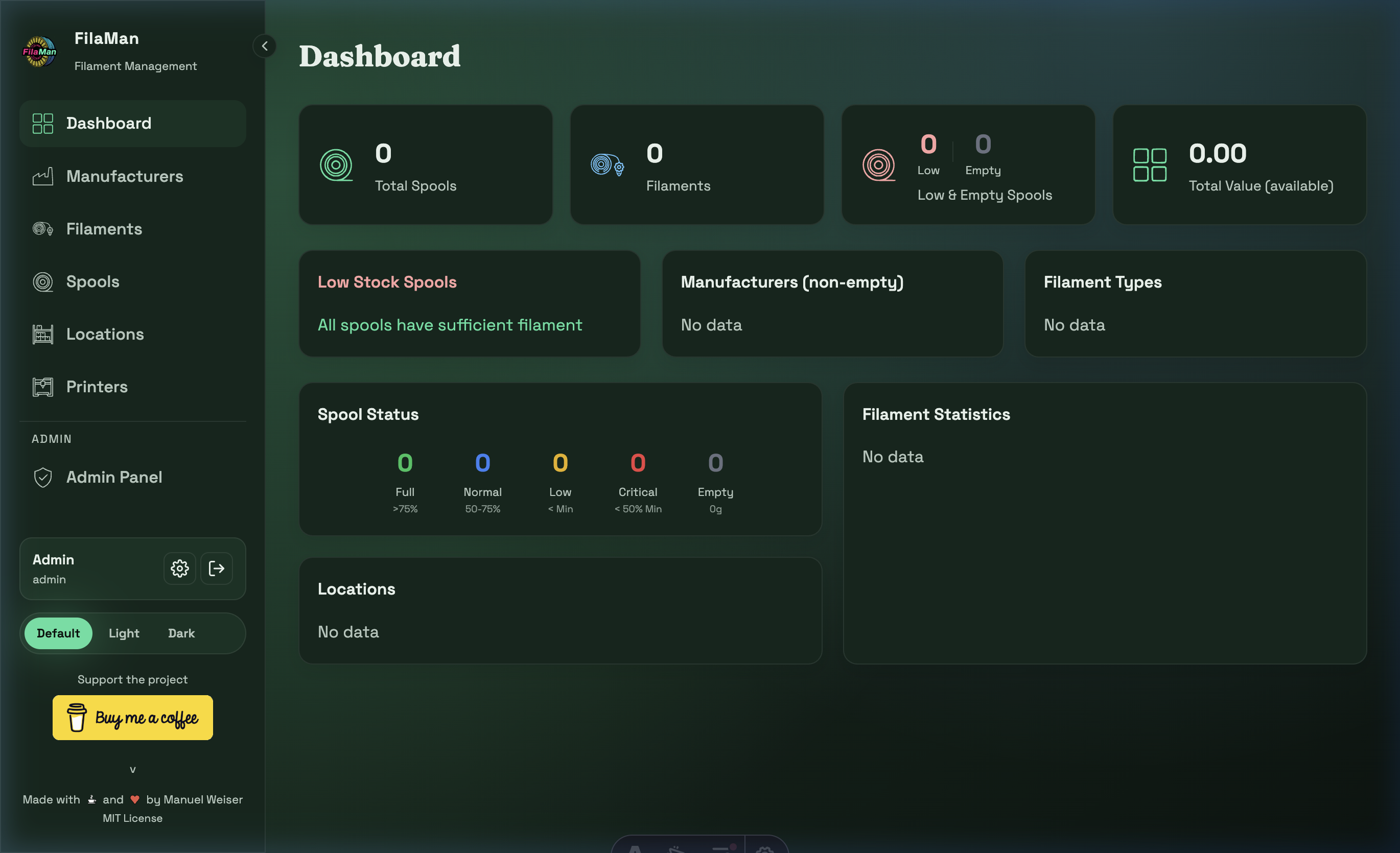Log out using the sign-out icon
Viewport: 1400px width, 853px height.
click(x=217, y=568)
